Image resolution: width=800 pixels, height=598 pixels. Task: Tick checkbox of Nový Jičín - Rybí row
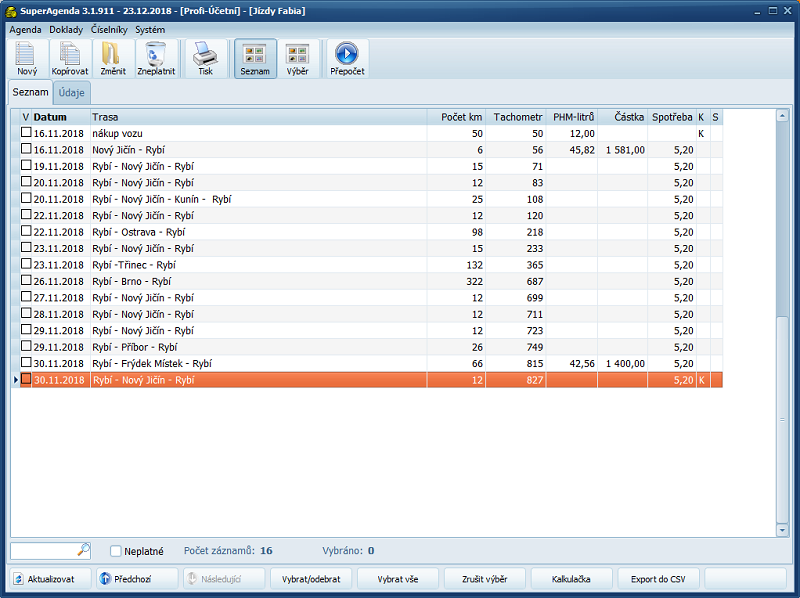[x=26, y=149]
